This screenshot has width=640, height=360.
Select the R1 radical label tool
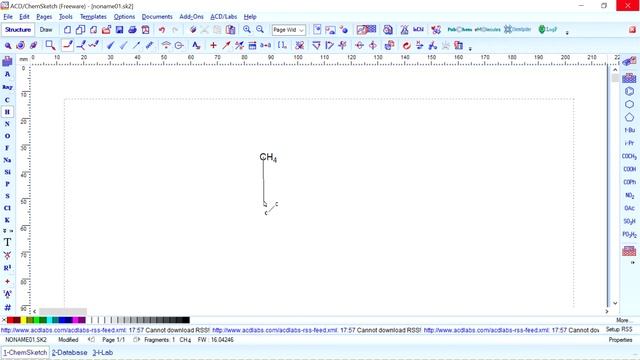[x=7, y=268]
